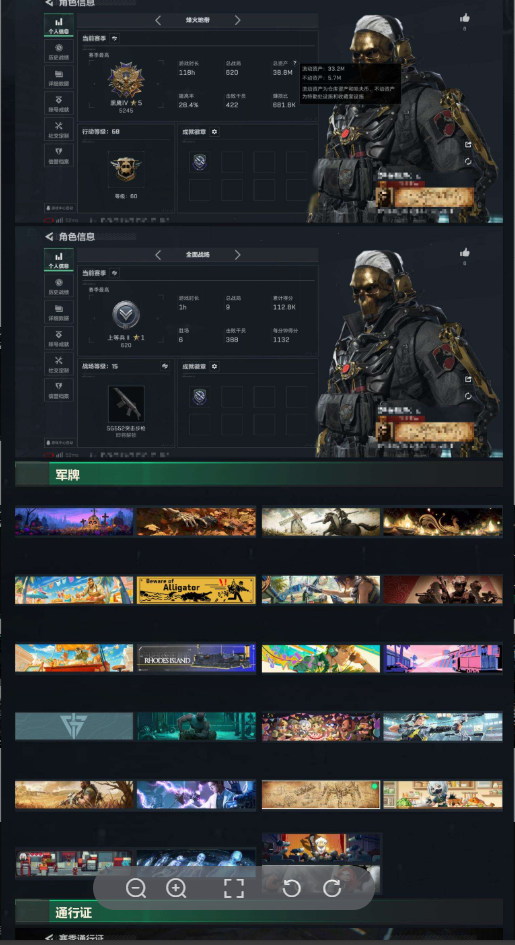The width and height of the screenshot is (515, 945).
Task: Toggle the switch icon next to 当前赛季 under 烽火地带
Action: click(x=115, y=38)
